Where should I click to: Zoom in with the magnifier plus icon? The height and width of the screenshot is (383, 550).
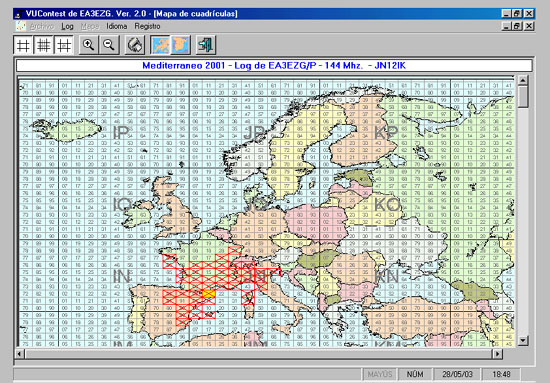point(88,45)
